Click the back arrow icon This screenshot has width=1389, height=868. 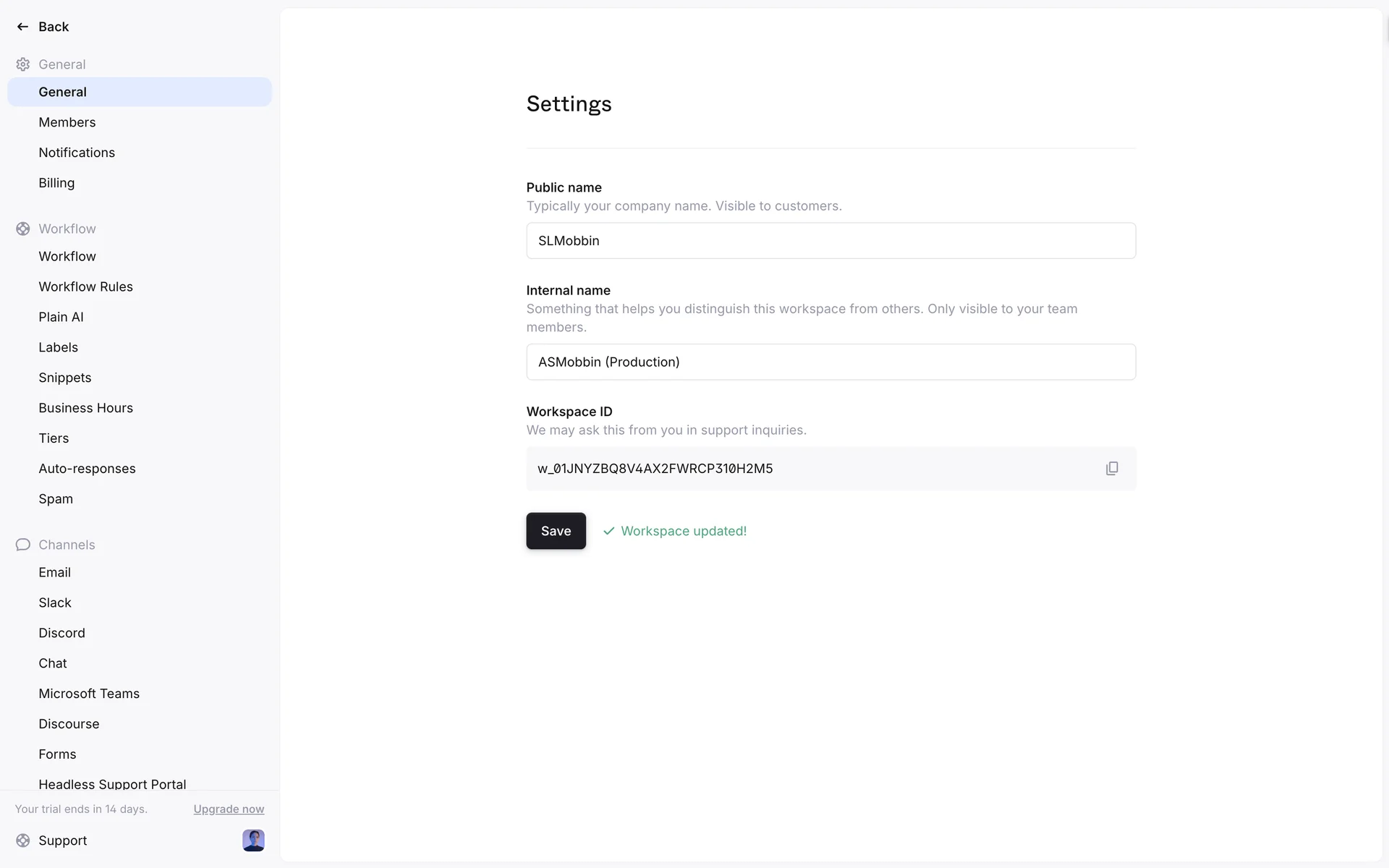click(x=22, y=27)
